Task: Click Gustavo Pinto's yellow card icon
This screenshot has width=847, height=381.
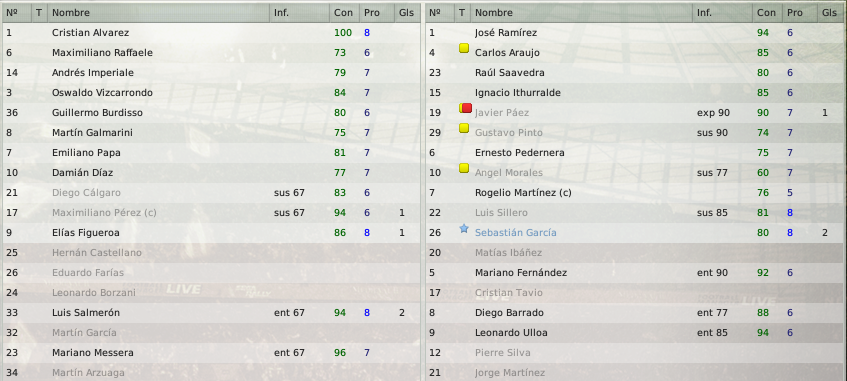Action: [463, 128]
